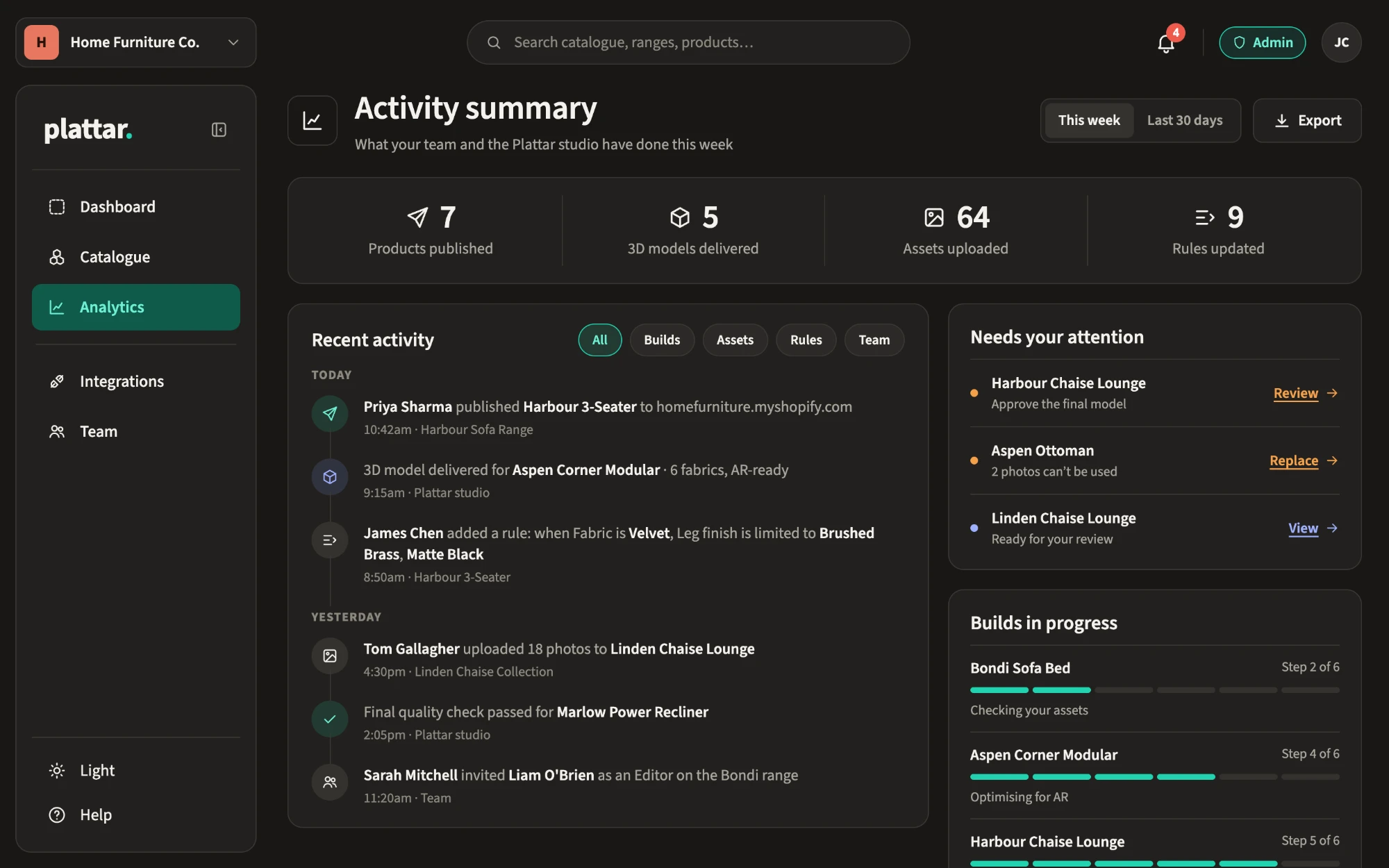Filter recent activity by All
Image resolution: width=1389 pixels, height=868 pixels.
tap(600, 340)
